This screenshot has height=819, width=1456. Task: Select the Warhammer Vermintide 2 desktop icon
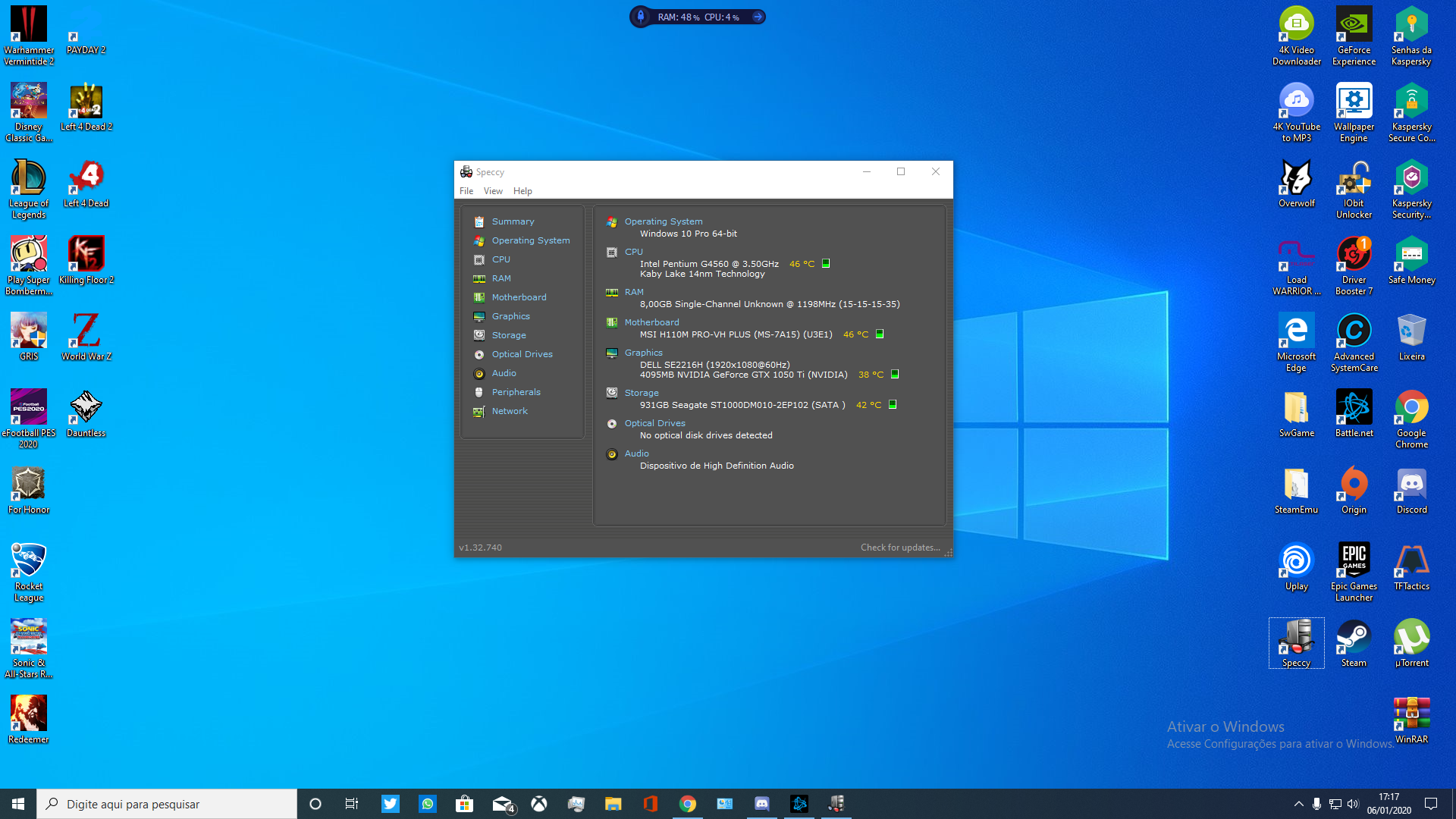(29, 36)
